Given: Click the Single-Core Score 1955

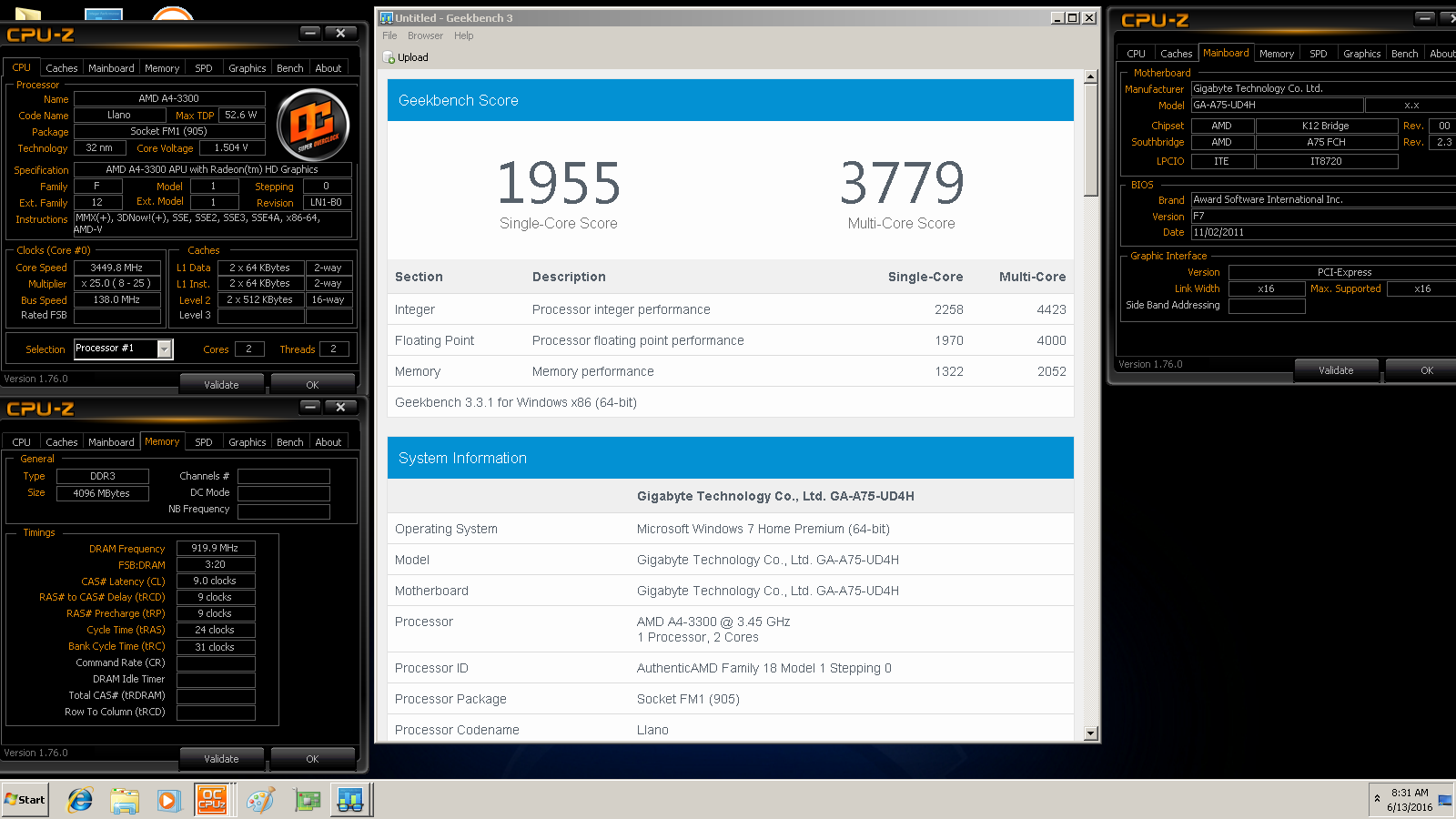Looking at the screenshot, I should click(x=559, y=183).
